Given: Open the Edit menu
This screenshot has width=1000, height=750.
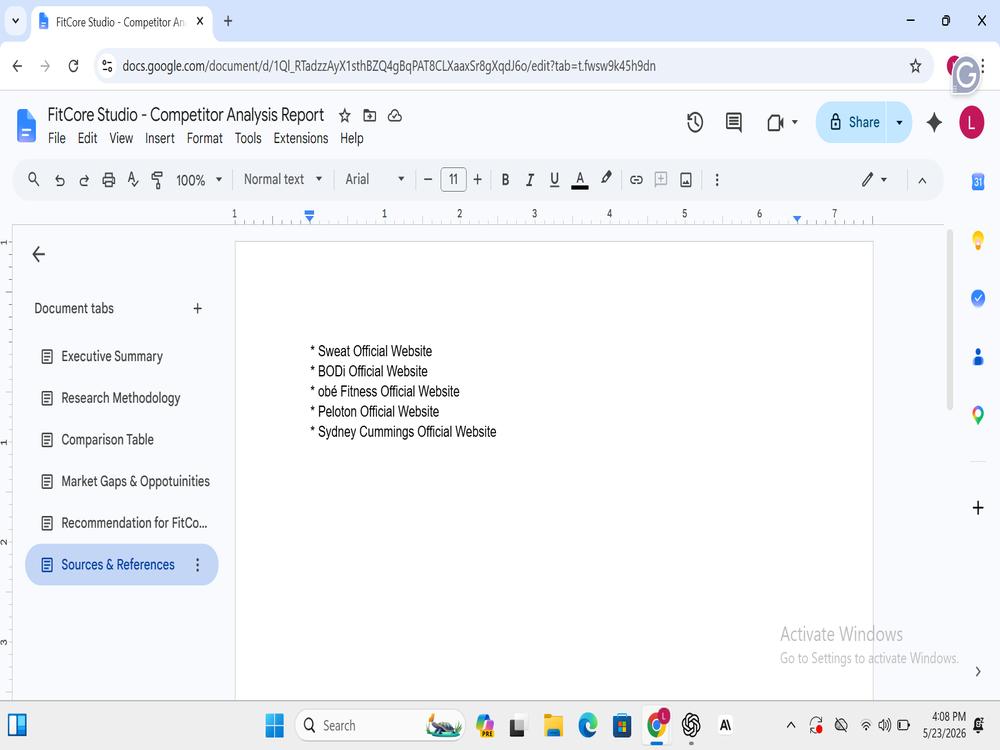Looking at the screenshot, I should pyautogui.click(x=87, y=138).
